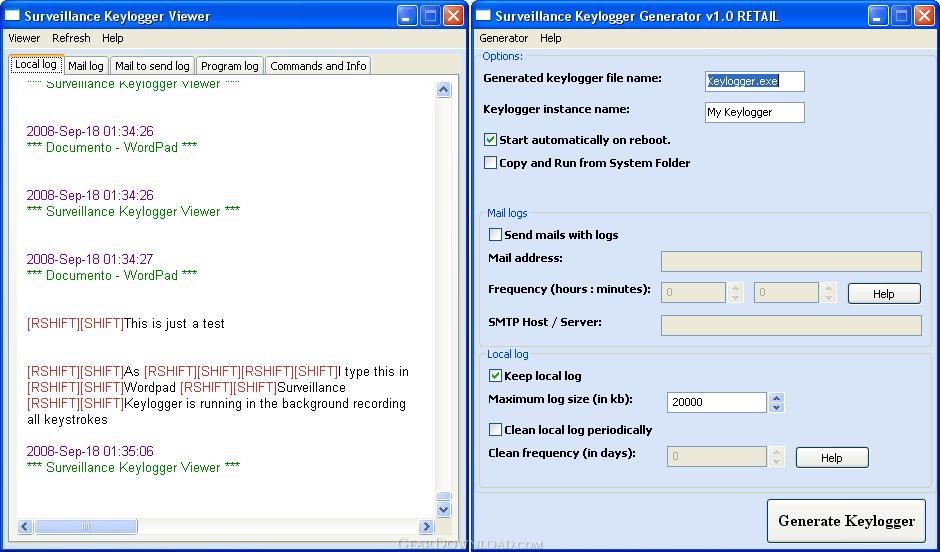Click Clean frequency stepper up arrow
940x552 pixels.
(x=777, y=451)
